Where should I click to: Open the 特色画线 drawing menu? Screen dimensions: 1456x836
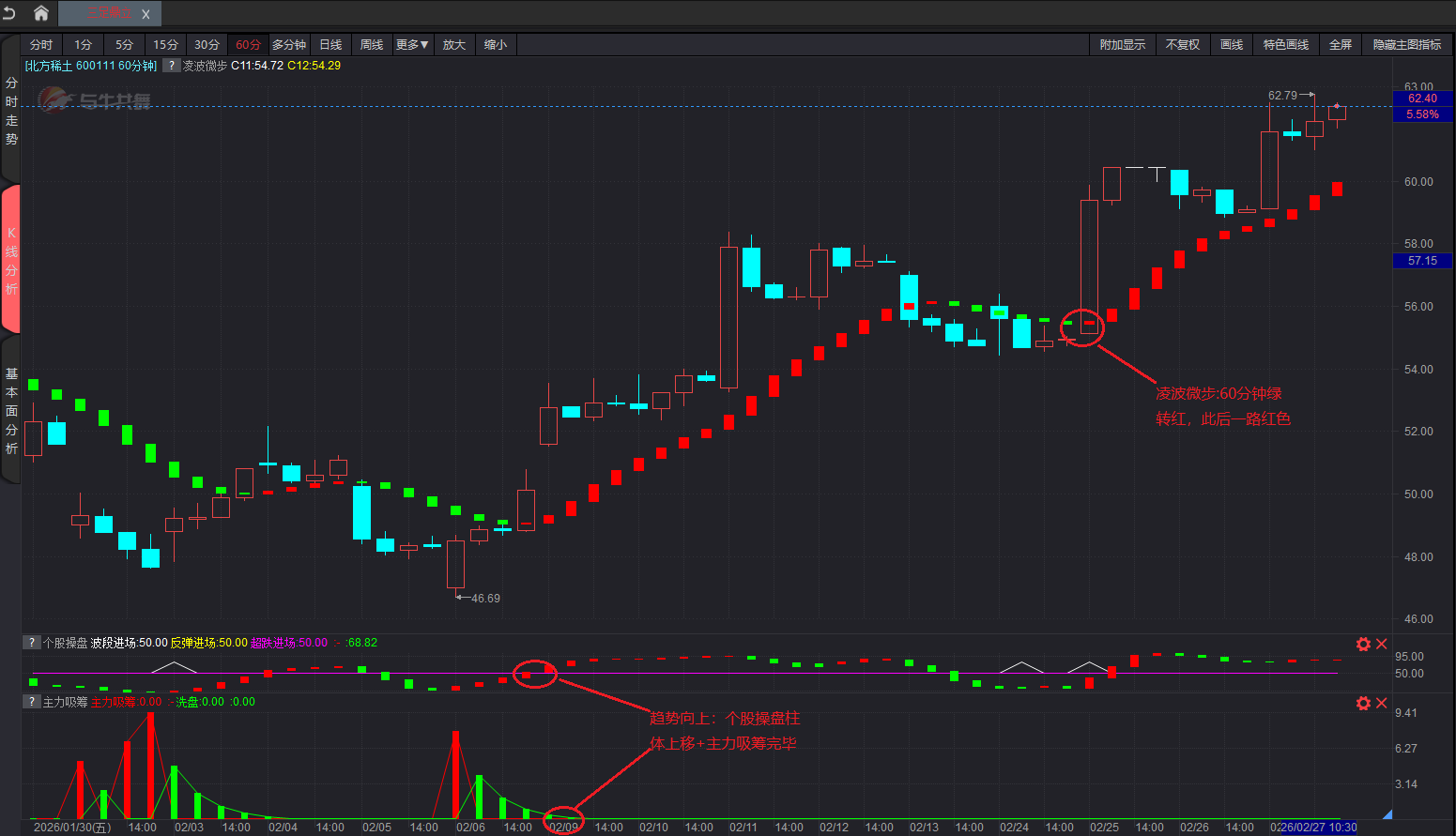(x=1285, y=45)
